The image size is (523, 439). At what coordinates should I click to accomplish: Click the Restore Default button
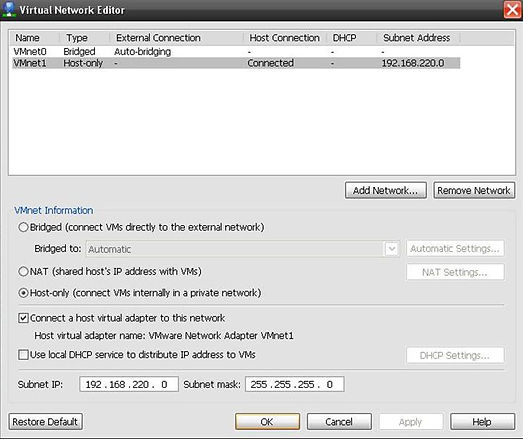pos(45,422)
